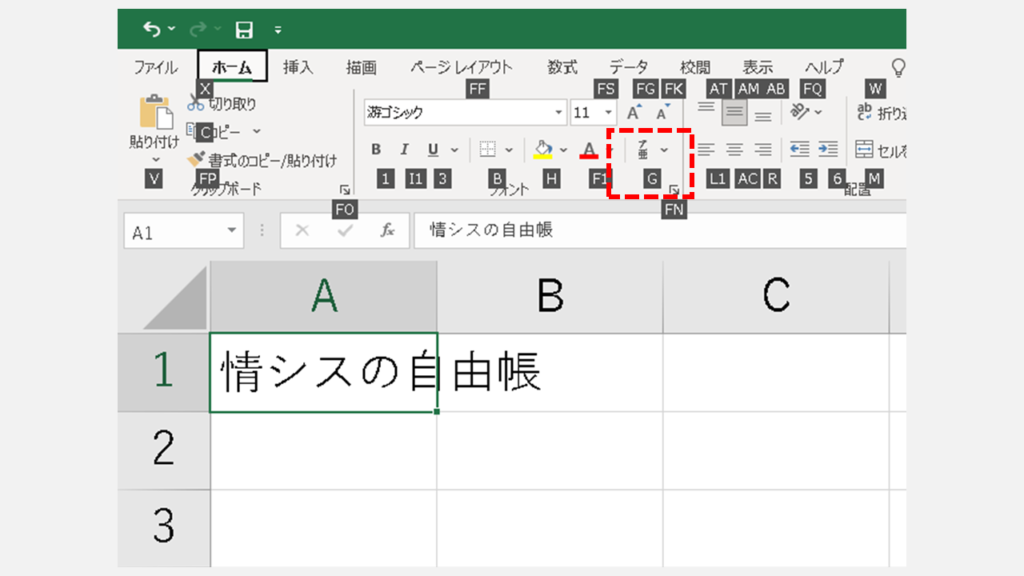Open the ページ レイアウト tab
The image size is (1024, 576).
[461, 67]
